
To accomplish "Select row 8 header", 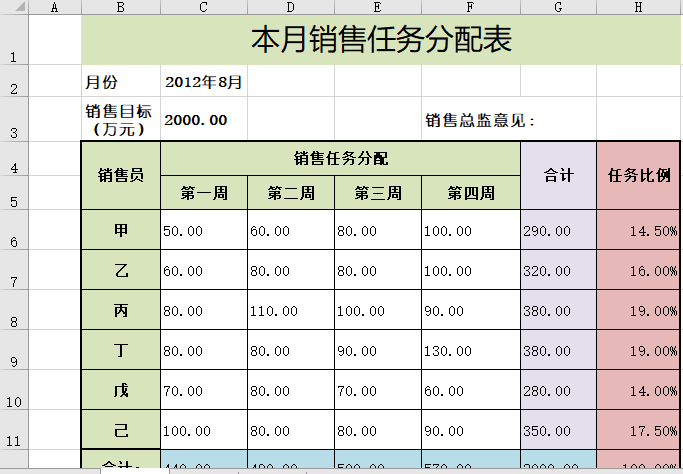I will tap(14, 310).
